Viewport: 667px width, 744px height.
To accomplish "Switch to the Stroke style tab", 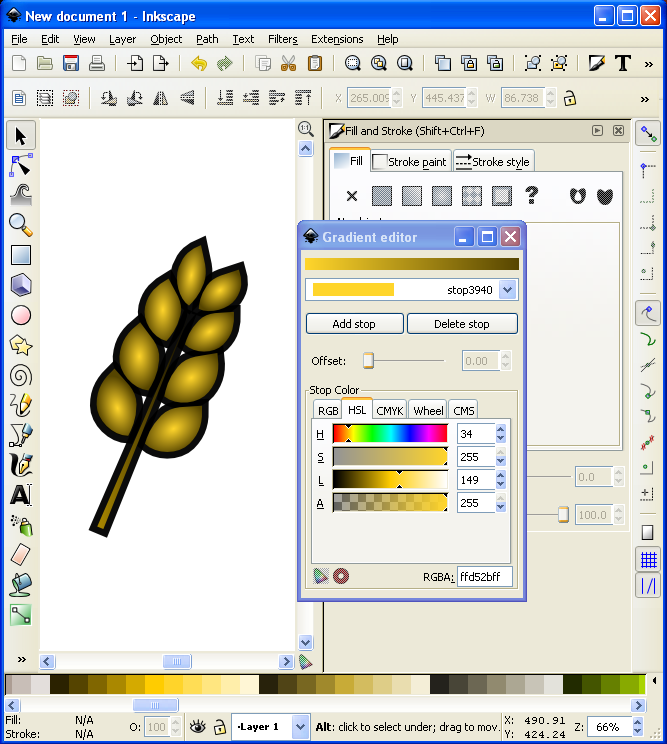I will click(x=494, y=162).
